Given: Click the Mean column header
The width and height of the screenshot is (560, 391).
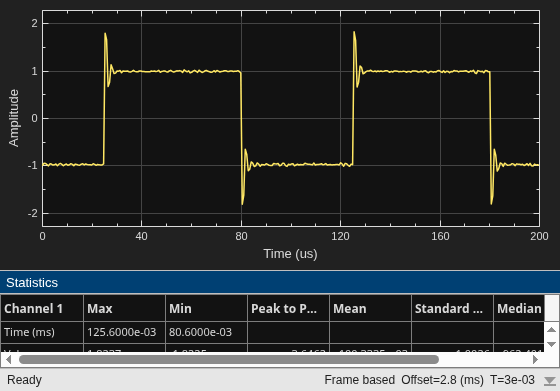Looking at the screenshot, I should pos(370,308).
